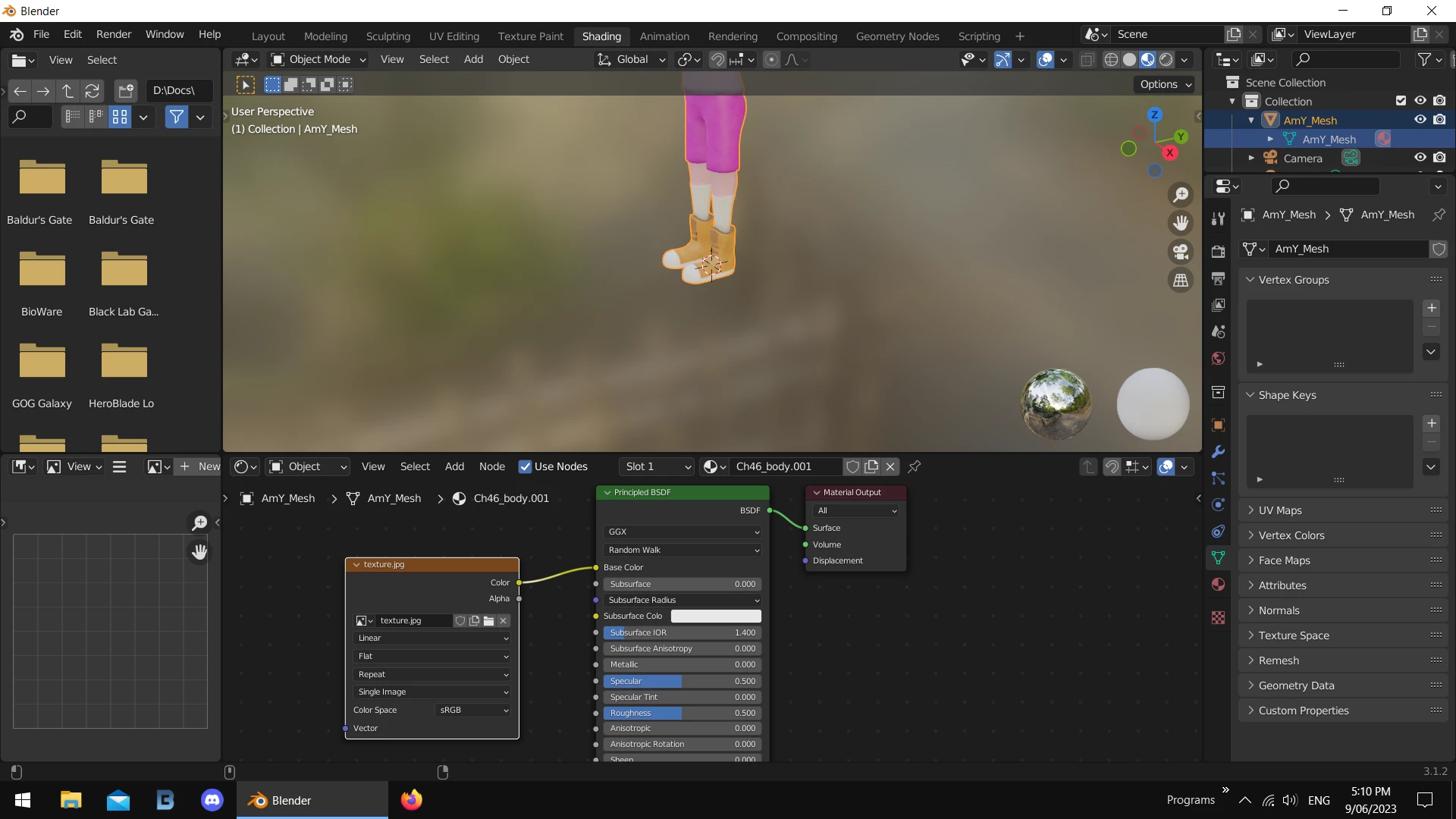Viewport: 1456px width, 819px height.
Task: Open the Object Mode dropdown
Action: click(318, 60)
